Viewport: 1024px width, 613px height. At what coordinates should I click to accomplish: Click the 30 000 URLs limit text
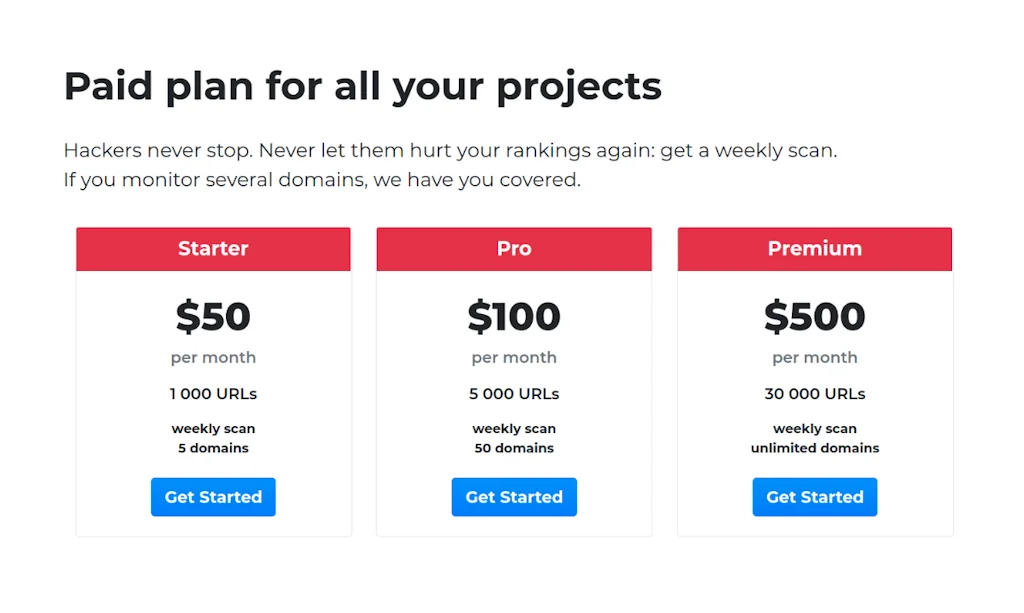[x=815, y=394]
